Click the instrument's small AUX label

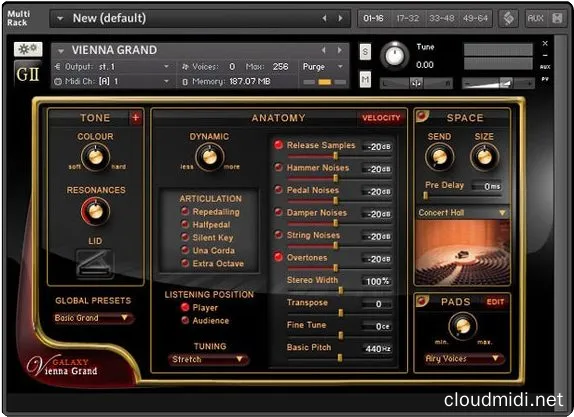click(x=545, y=67)
